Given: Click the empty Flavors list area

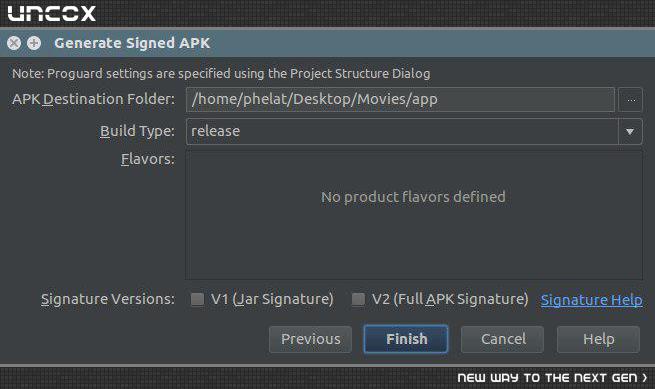Looking at the screenshot, I should pos(414,215).
